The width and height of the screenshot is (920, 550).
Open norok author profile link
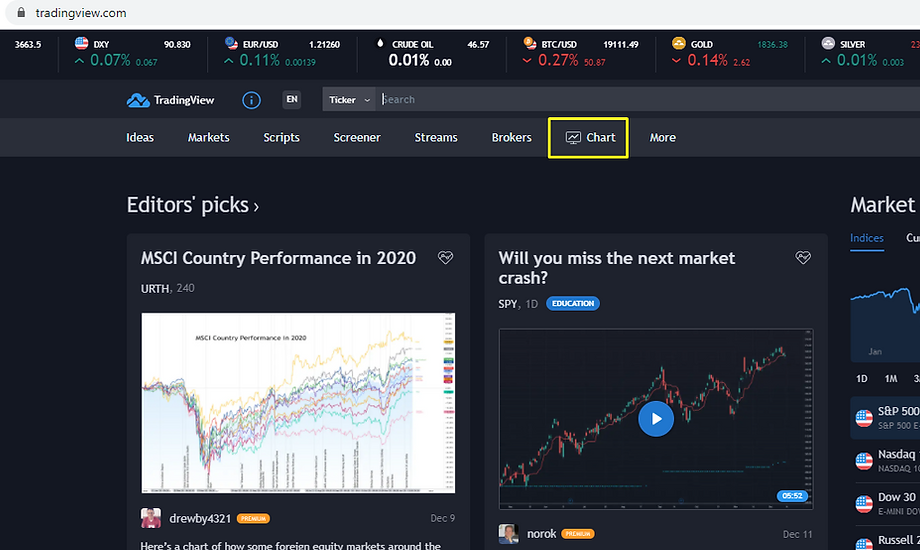[x=541, y=534]
